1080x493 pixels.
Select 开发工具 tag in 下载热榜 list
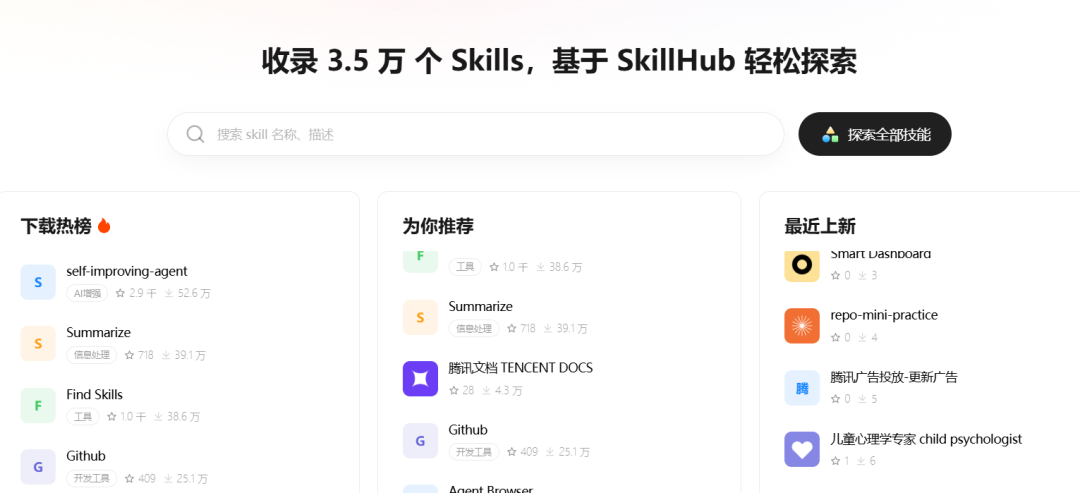click(x=92, y=479)
